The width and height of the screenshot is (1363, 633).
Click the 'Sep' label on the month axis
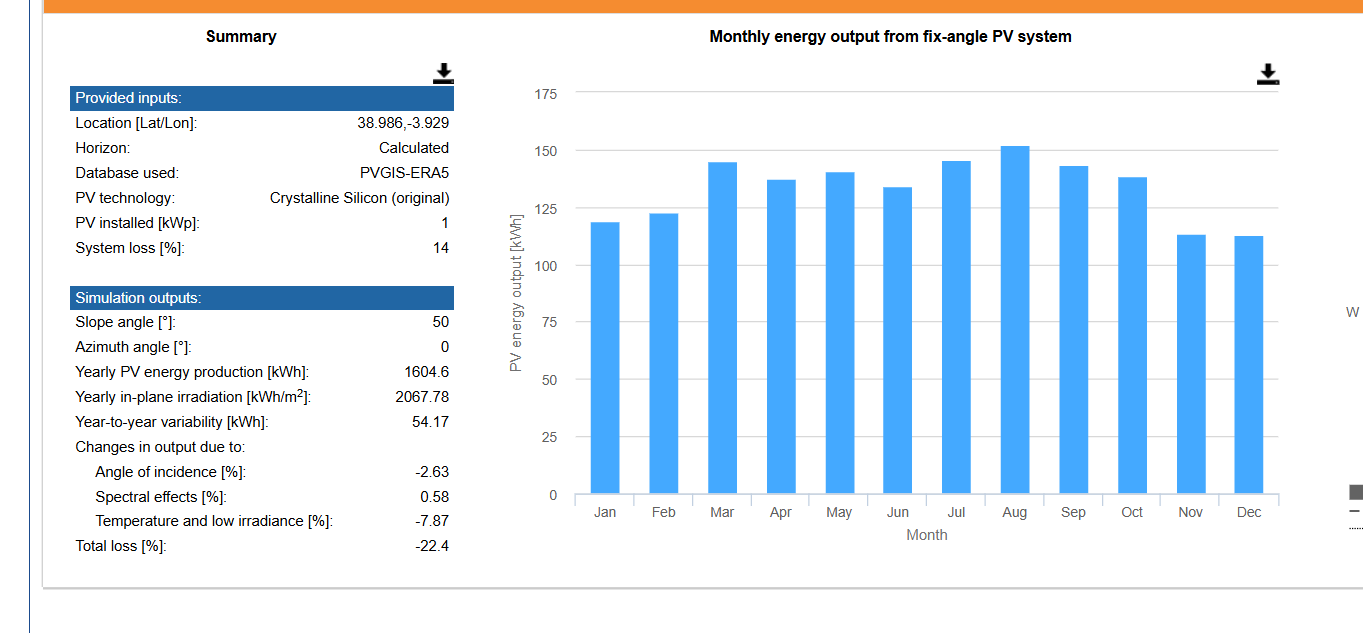point(1073,512)
